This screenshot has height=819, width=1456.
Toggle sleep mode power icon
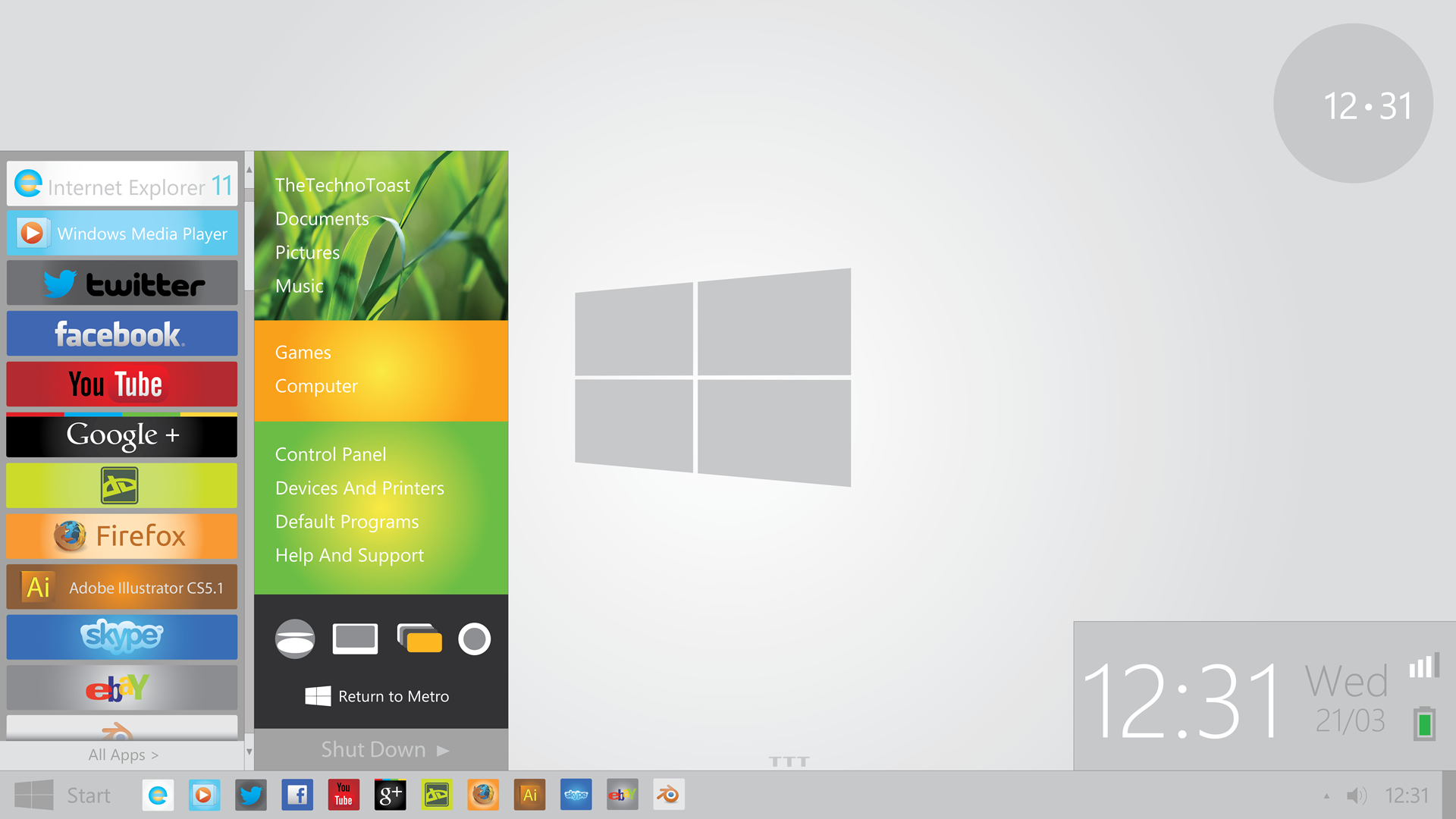[x=295, y=638]
